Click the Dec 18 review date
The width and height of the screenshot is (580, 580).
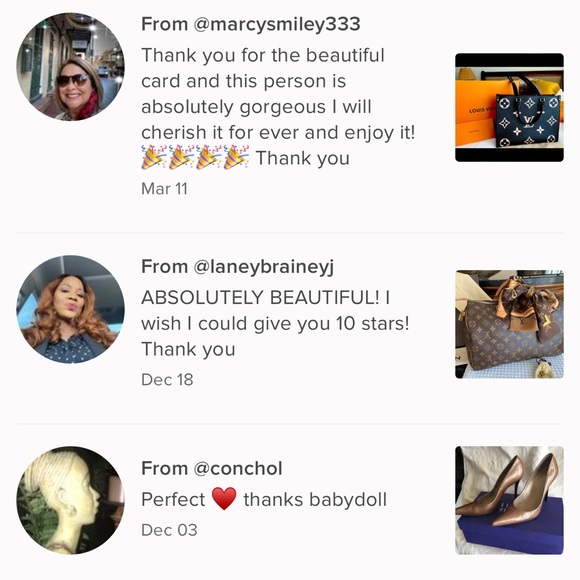click(x=167, y=380)
